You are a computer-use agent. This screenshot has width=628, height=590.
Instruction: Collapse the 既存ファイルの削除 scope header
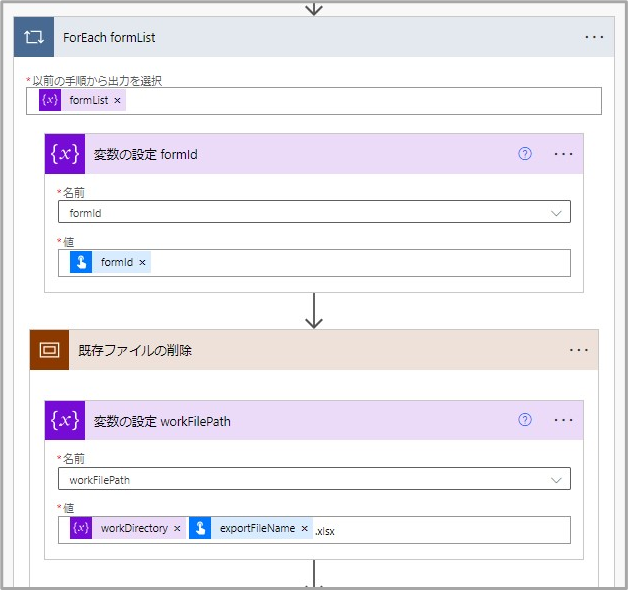pyautogui.click(x=300, y=350)
